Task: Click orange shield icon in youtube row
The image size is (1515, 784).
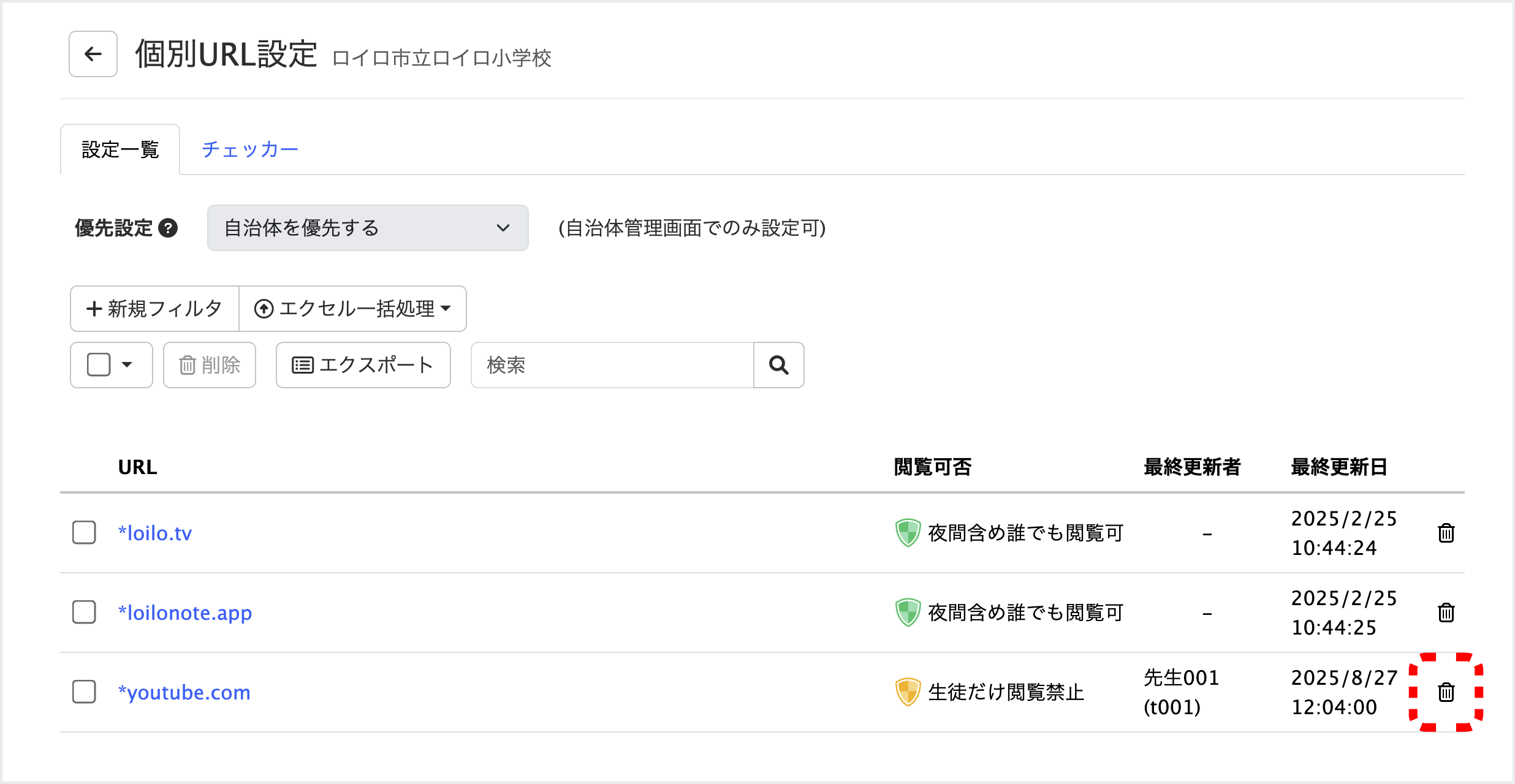Action: (x=907, y=692)
